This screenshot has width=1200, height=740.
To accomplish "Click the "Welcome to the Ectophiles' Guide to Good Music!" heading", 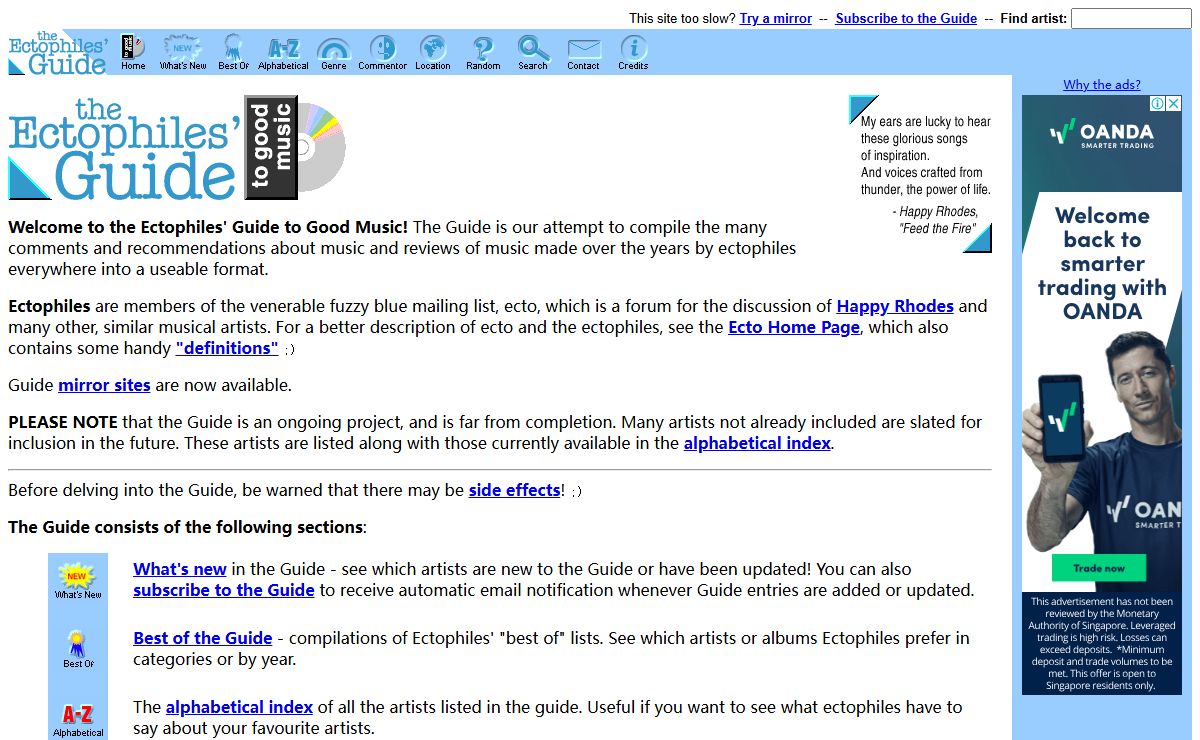I will coord(208,227).
